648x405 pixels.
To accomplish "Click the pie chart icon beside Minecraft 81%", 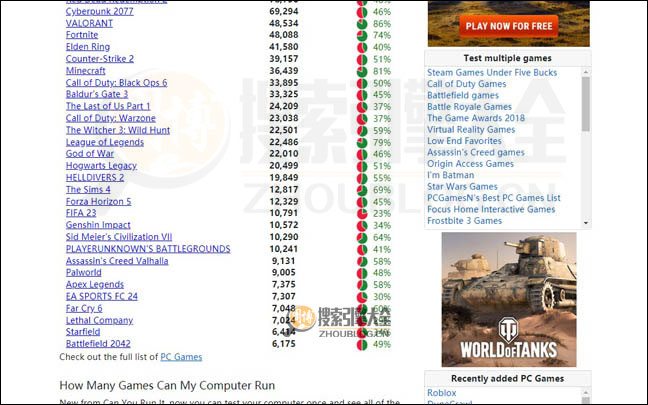I will pos(362,71).
